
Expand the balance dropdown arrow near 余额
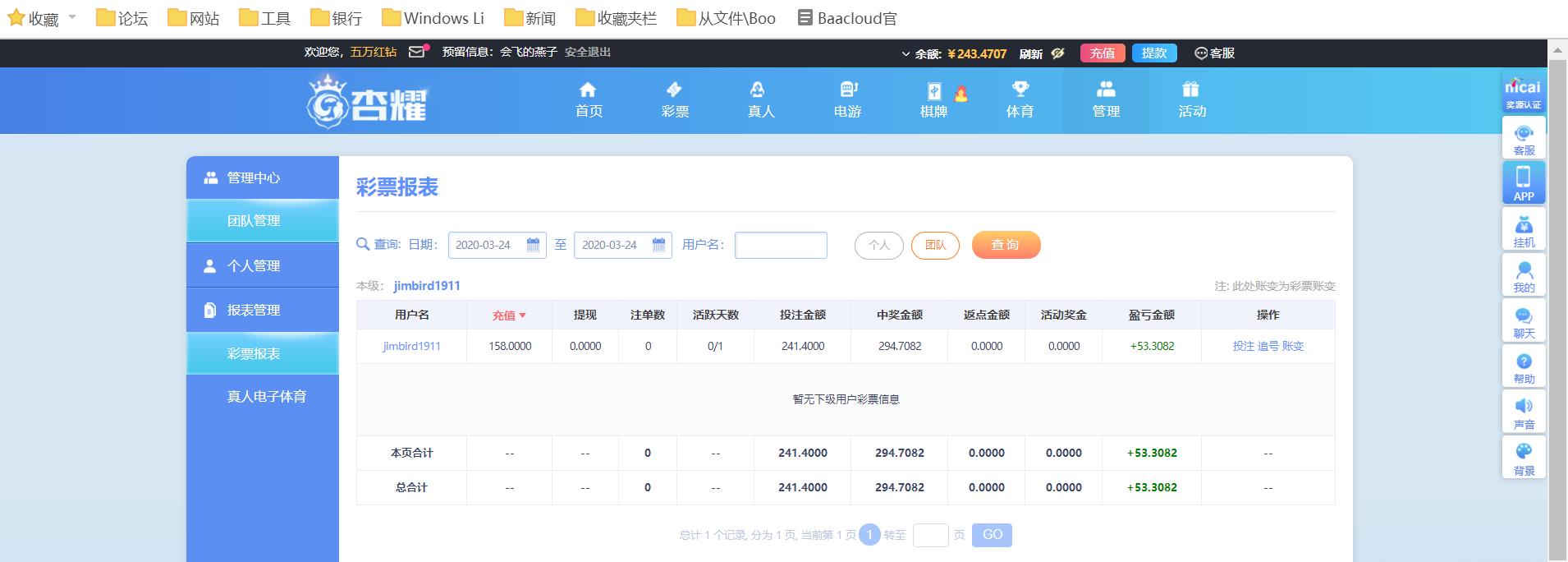coord(905,54)
